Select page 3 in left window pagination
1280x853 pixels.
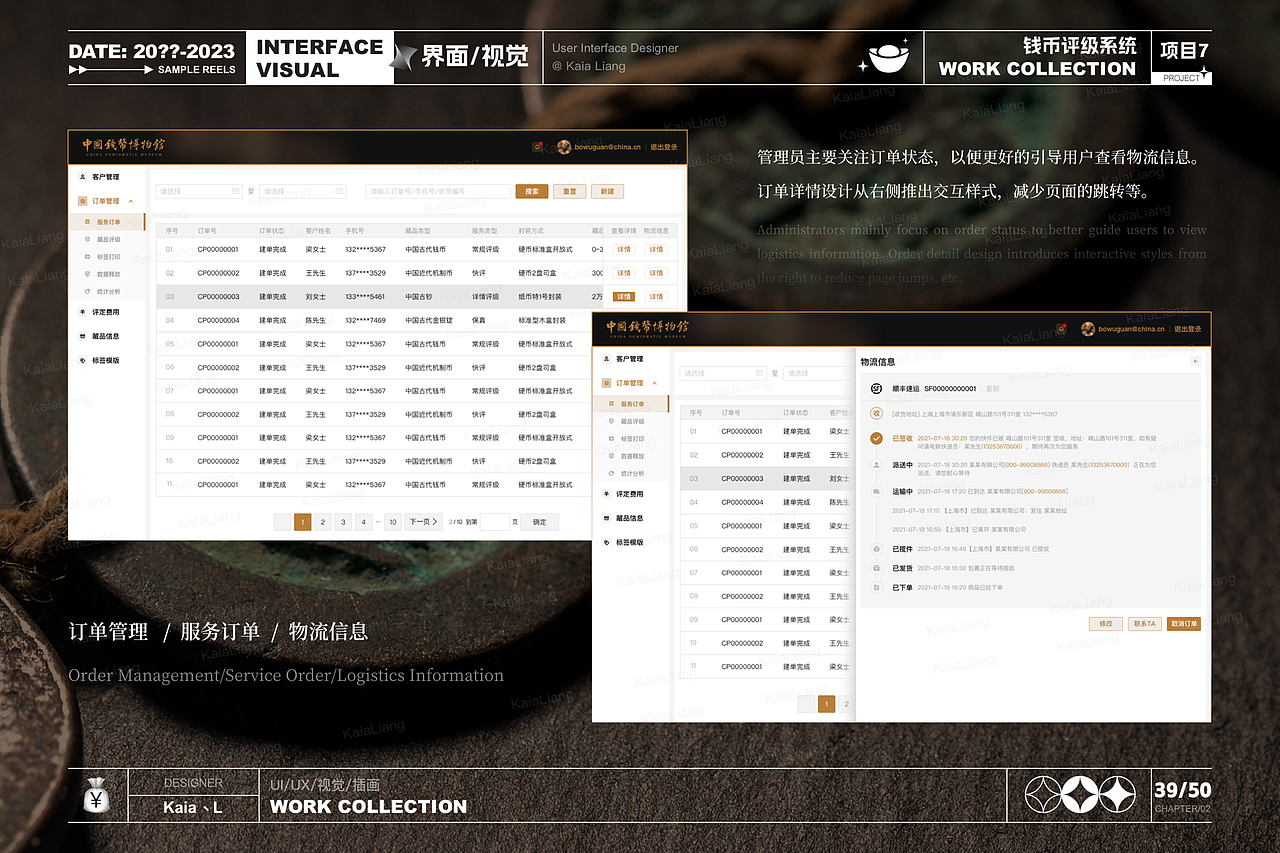coord(343,522)
